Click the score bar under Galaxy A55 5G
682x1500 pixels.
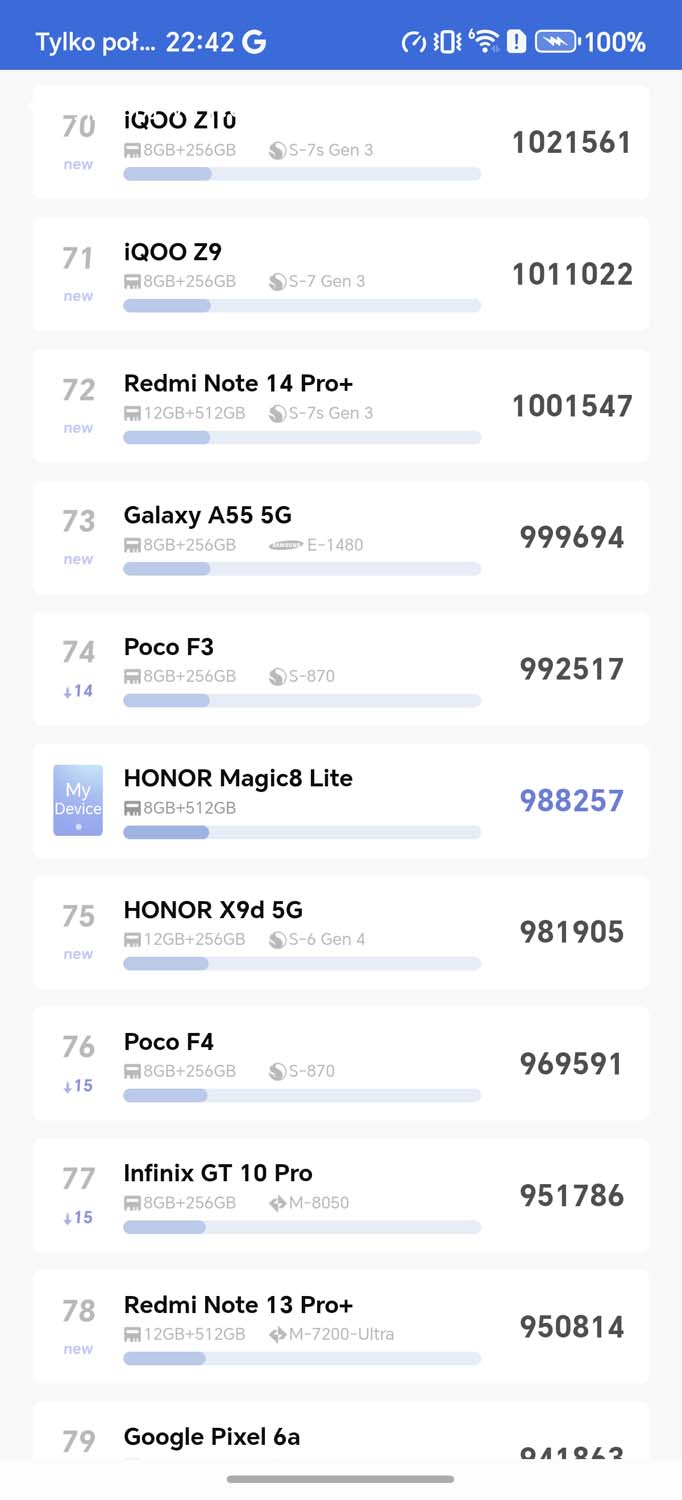tap(301, 569)
